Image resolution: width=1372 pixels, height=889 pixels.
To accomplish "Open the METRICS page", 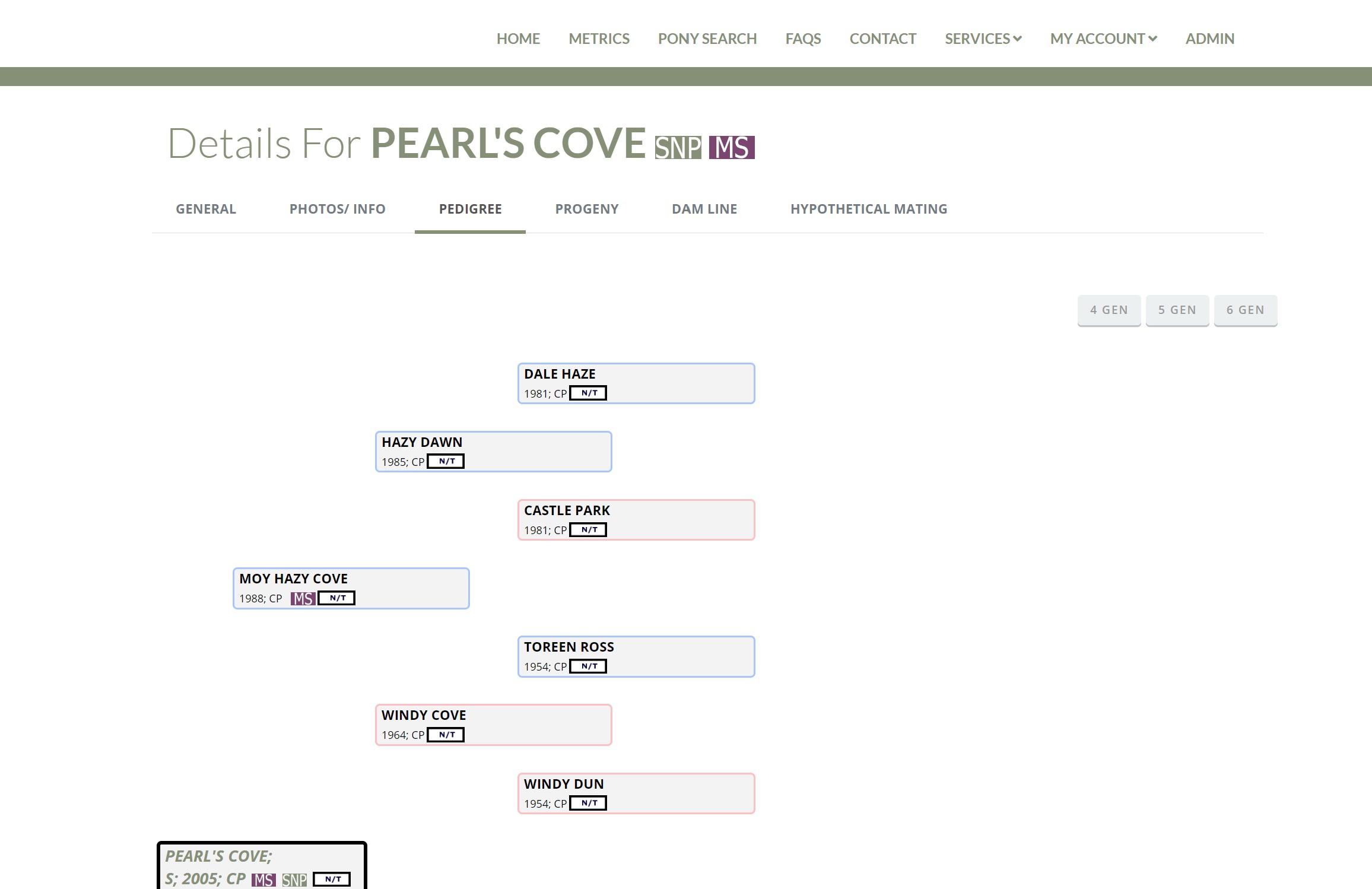I will coord(599,39).
